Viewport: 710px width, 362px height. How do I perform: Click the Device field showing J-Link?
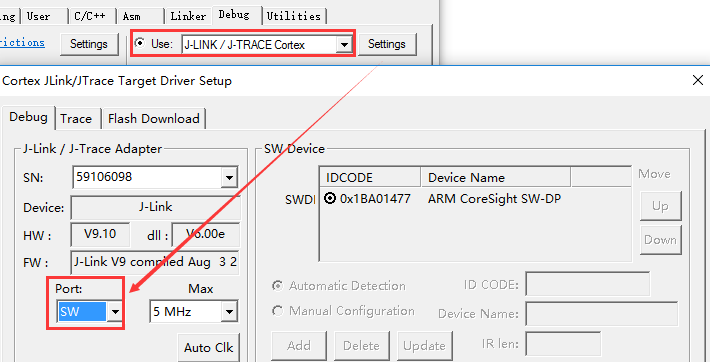click(x=155, y=208)
